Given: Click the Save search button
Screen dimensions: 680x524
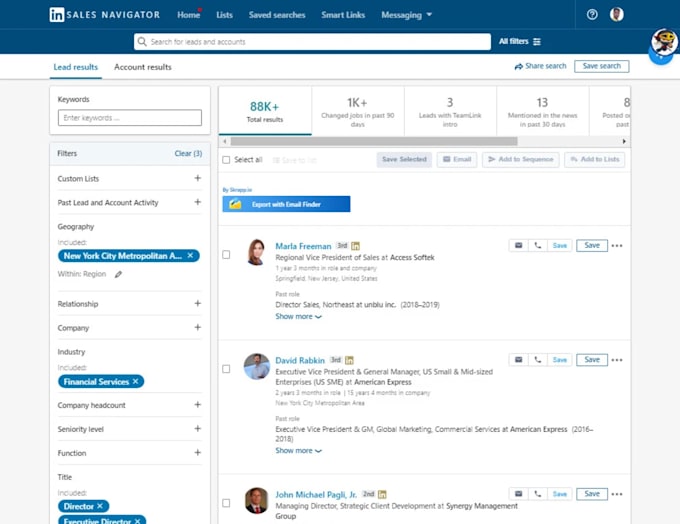Looking at the screenshot, I should click(x=602, y=66).
